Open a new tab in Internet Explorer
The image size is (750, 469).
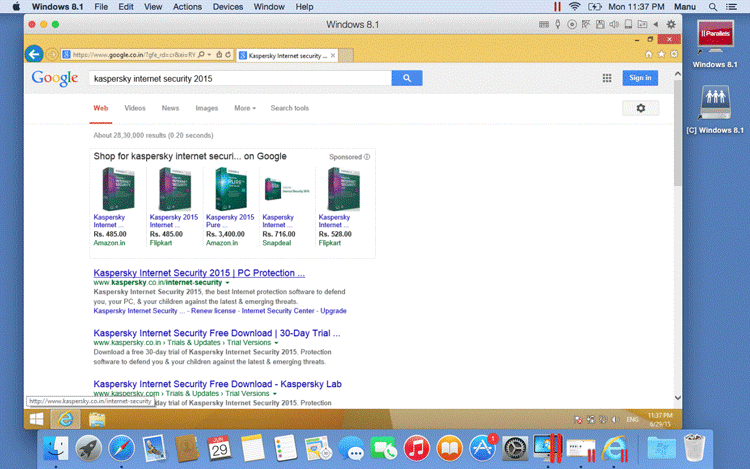(x=346, y=55)
